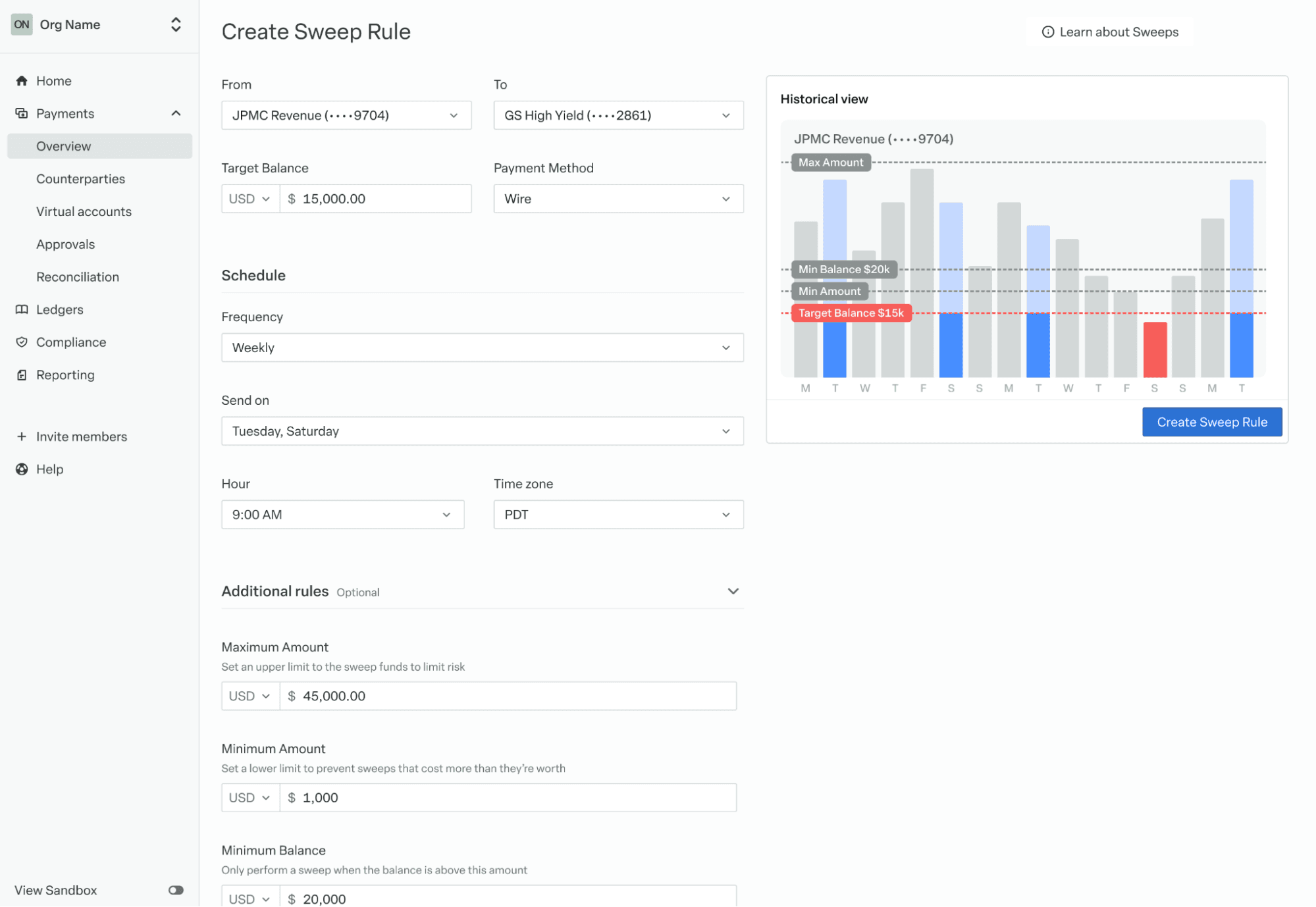Open the Frequency dropdown showing Weekly
The height and width of the screenshot is (907, 1316).
482,348
